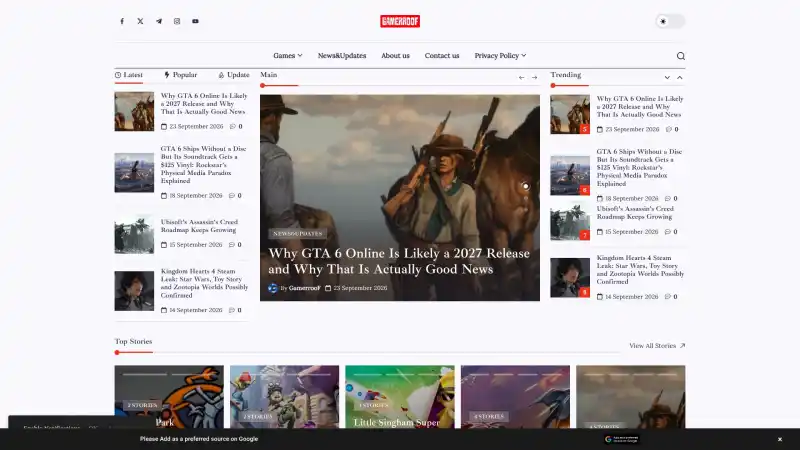800x450 pixels.
Task: Click Trending up chevron
Action: tap(680, 78)
